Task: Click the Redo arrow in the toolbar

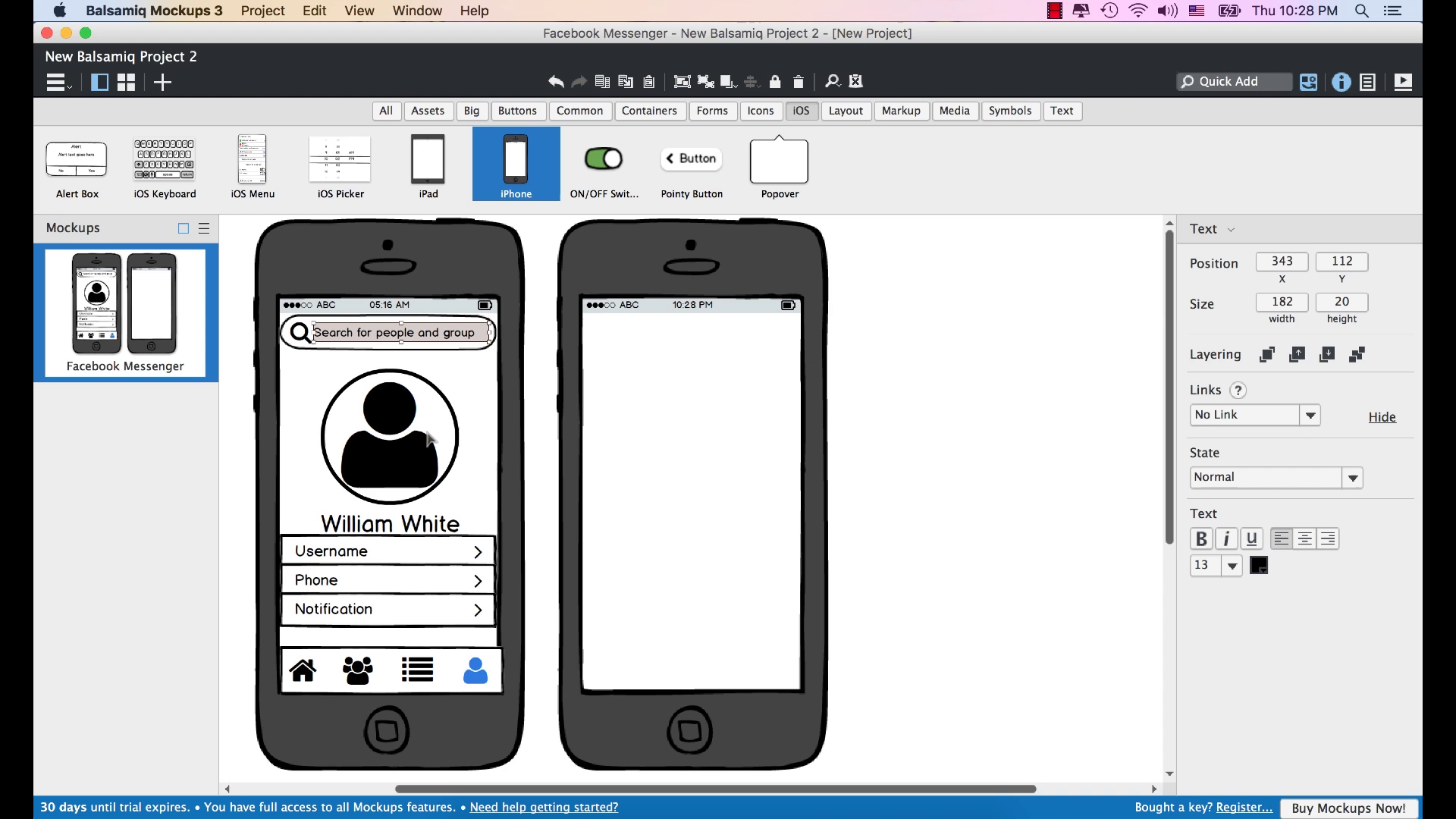Action: [x=579, y=82]
